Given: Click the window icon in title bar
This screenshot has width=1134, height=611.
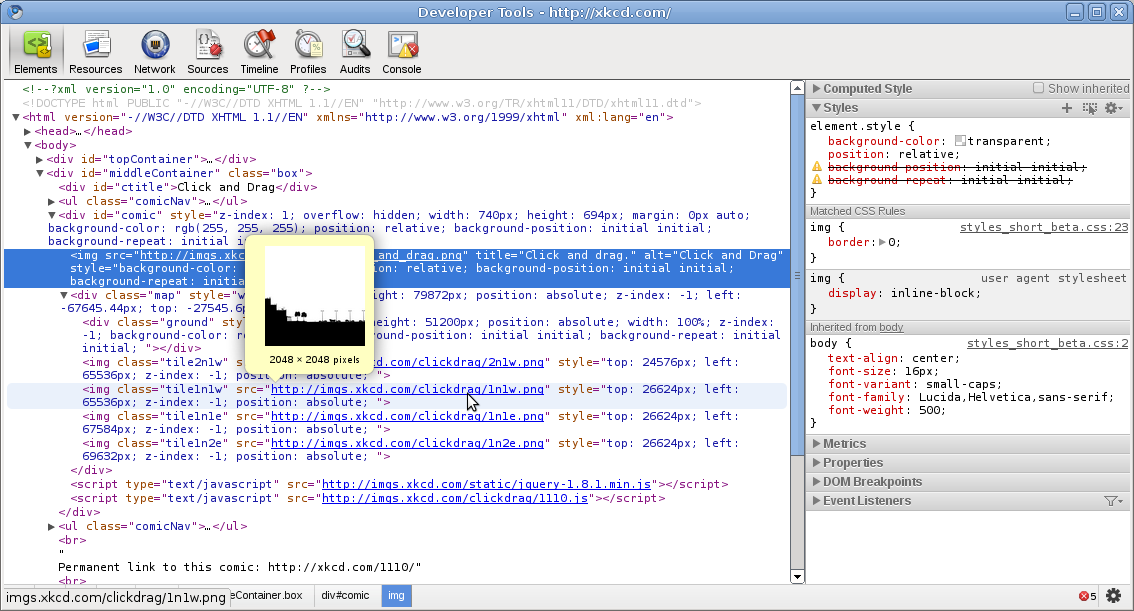Looking at the screenshot, I should [14, 12].
